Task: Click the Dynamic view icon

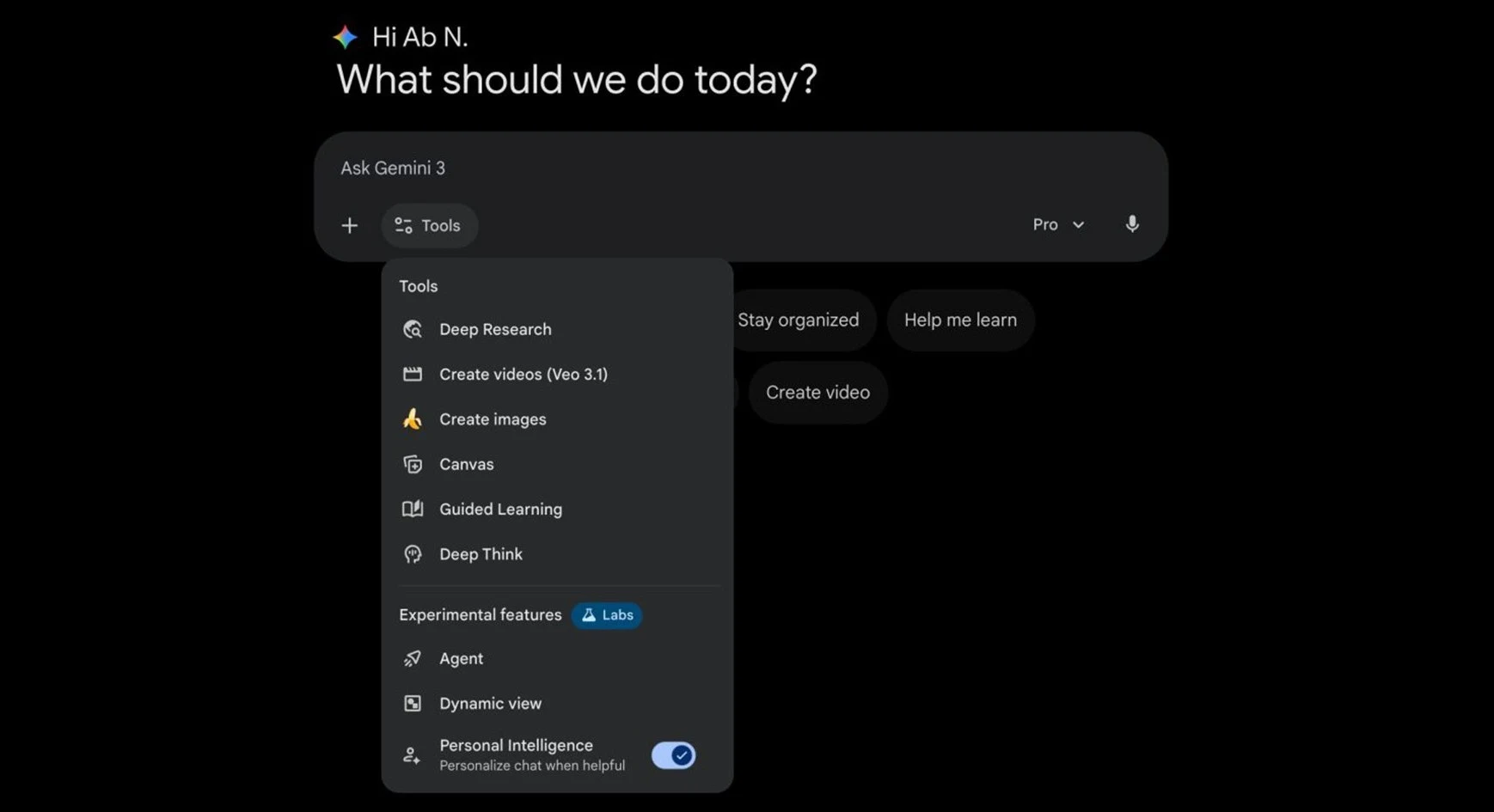Action: 413,704
